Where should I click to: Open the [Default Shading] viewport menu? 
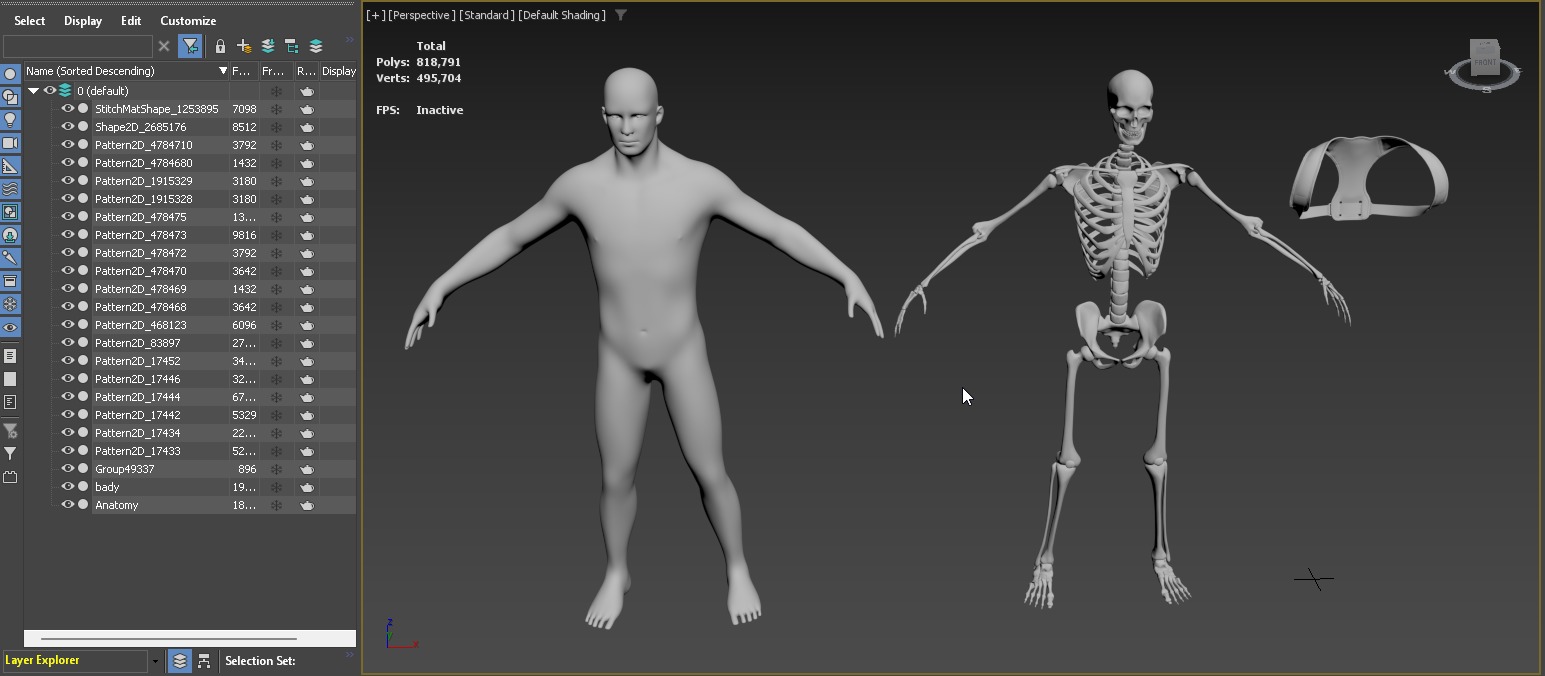[562, 15]
